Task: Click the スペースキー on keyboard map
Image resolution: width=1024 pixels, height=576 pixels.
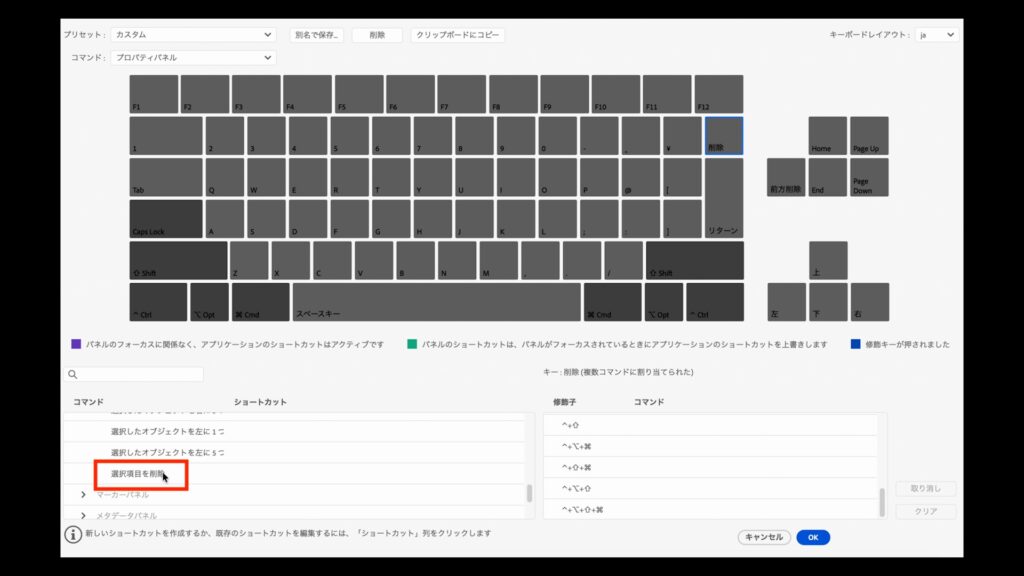Action: tap(436, 302)
